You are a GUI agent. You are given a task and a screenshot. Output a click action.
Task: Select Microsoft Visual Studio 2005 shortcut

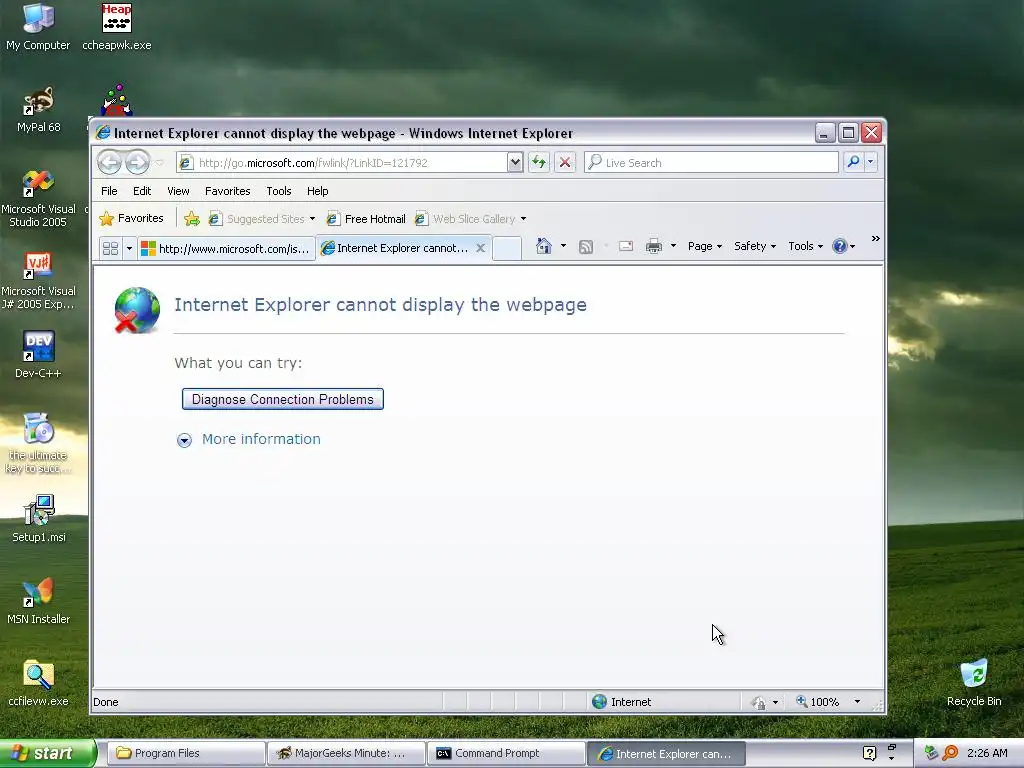[38, 199]
